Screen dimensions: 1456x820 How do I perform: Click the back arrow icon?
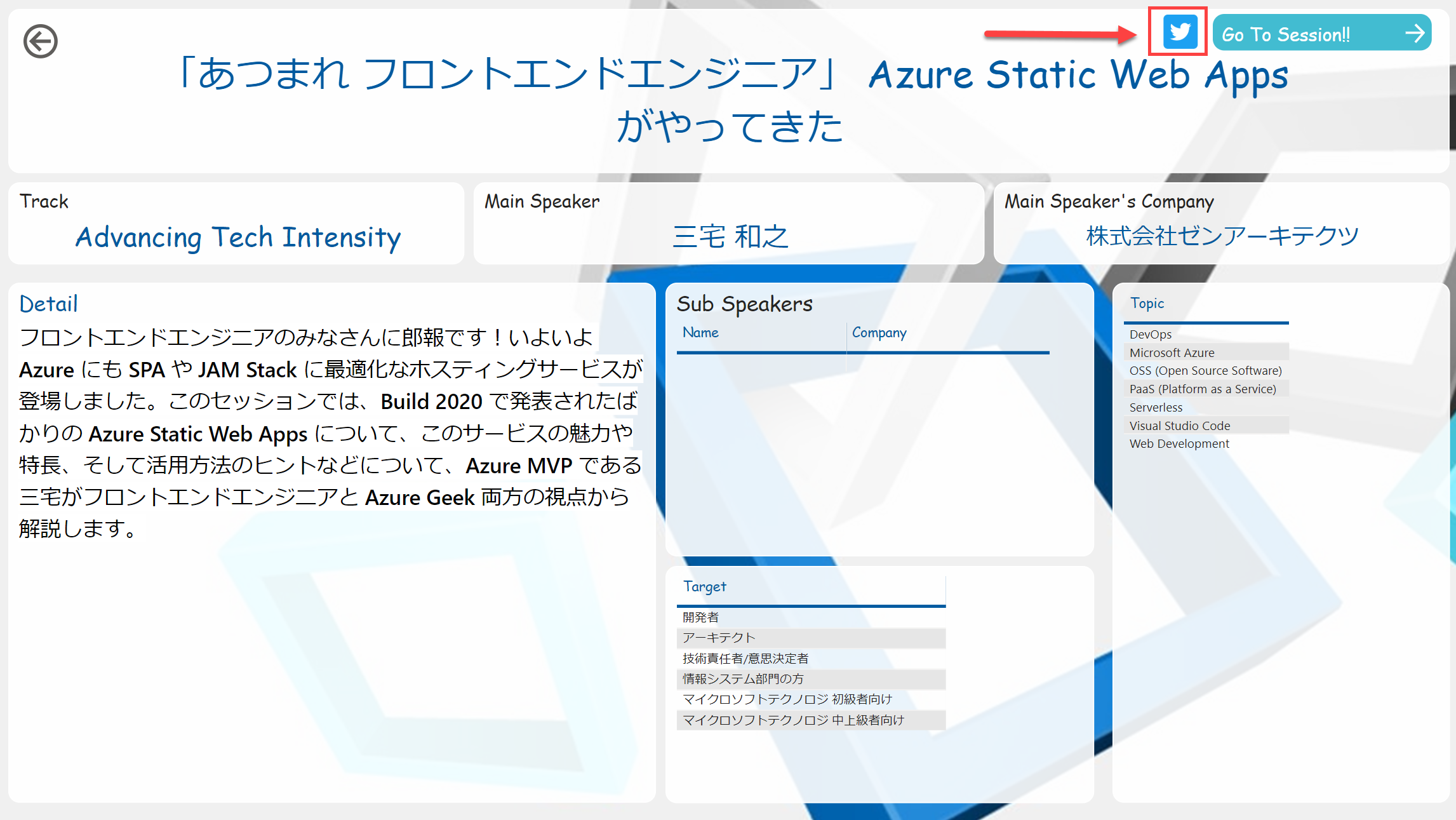41,41
